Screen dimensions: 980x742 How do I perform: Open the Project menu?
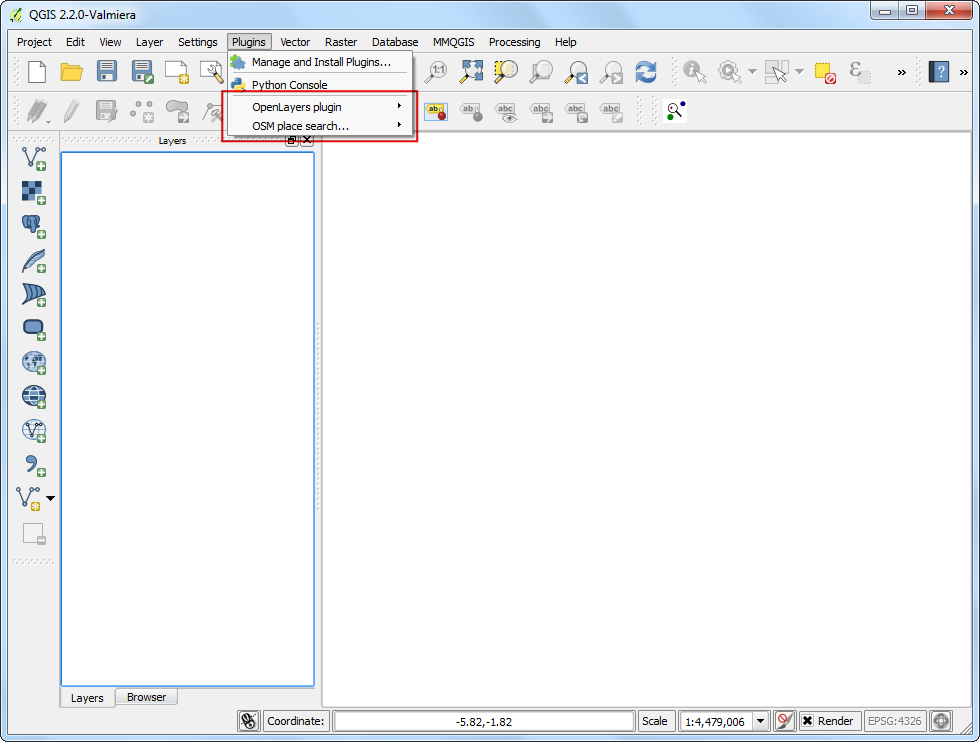pos(34,42)
